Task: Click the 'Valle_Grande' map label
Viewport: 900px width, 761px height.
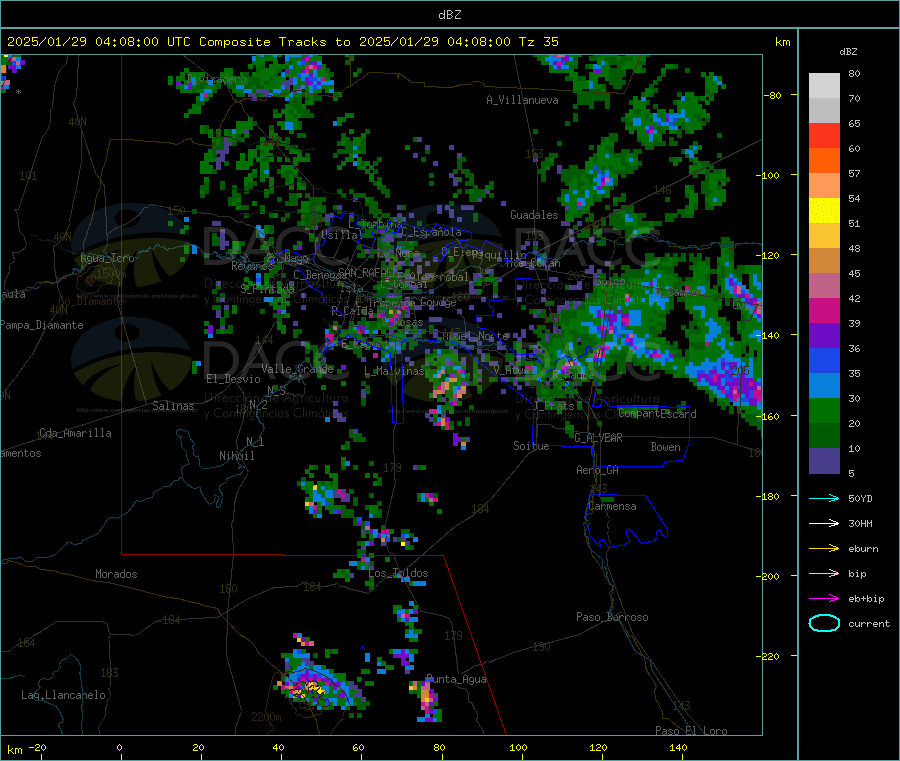Action: point(297,369)
